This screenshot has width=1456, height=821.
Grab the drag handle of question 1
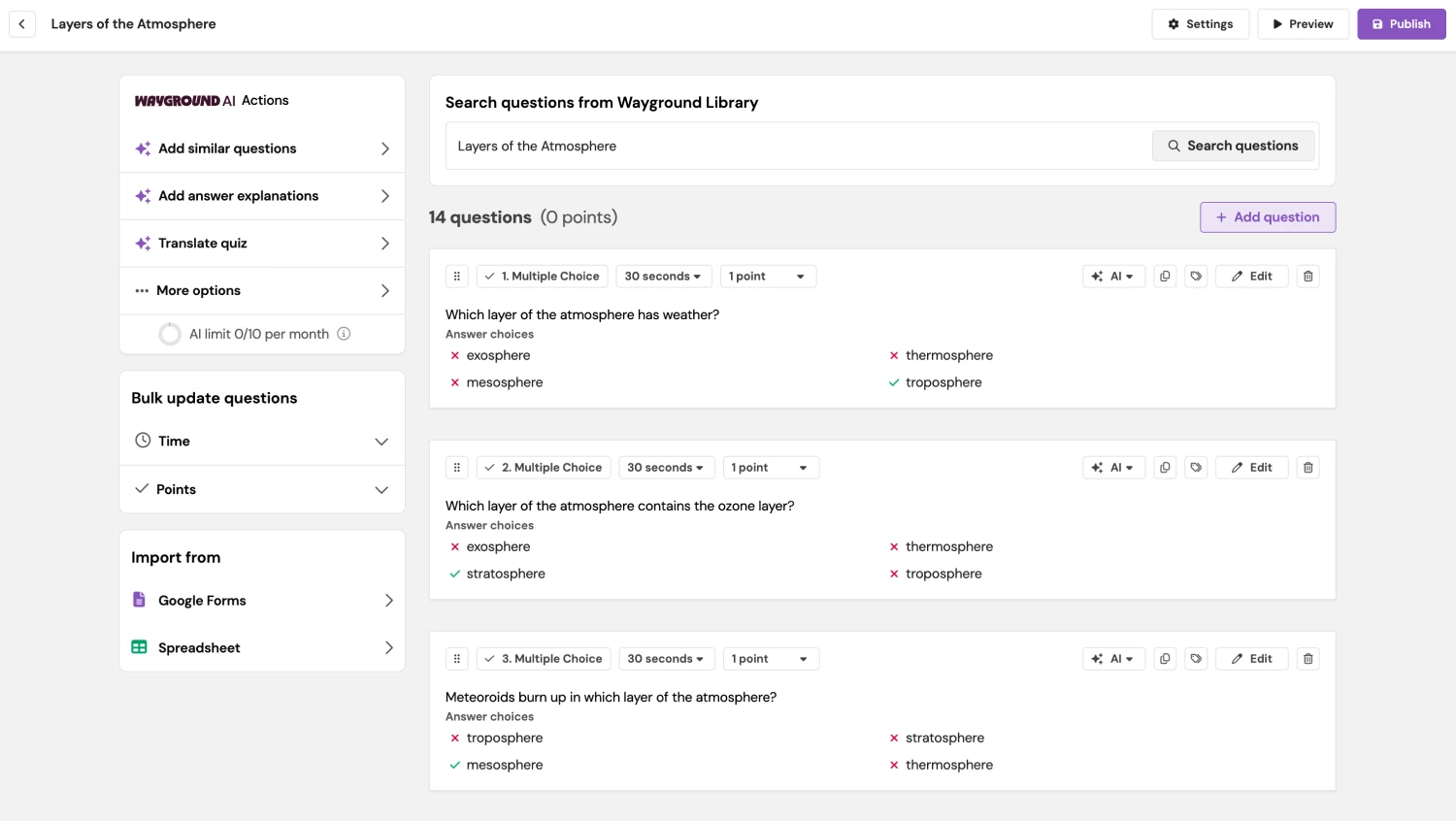457,277
